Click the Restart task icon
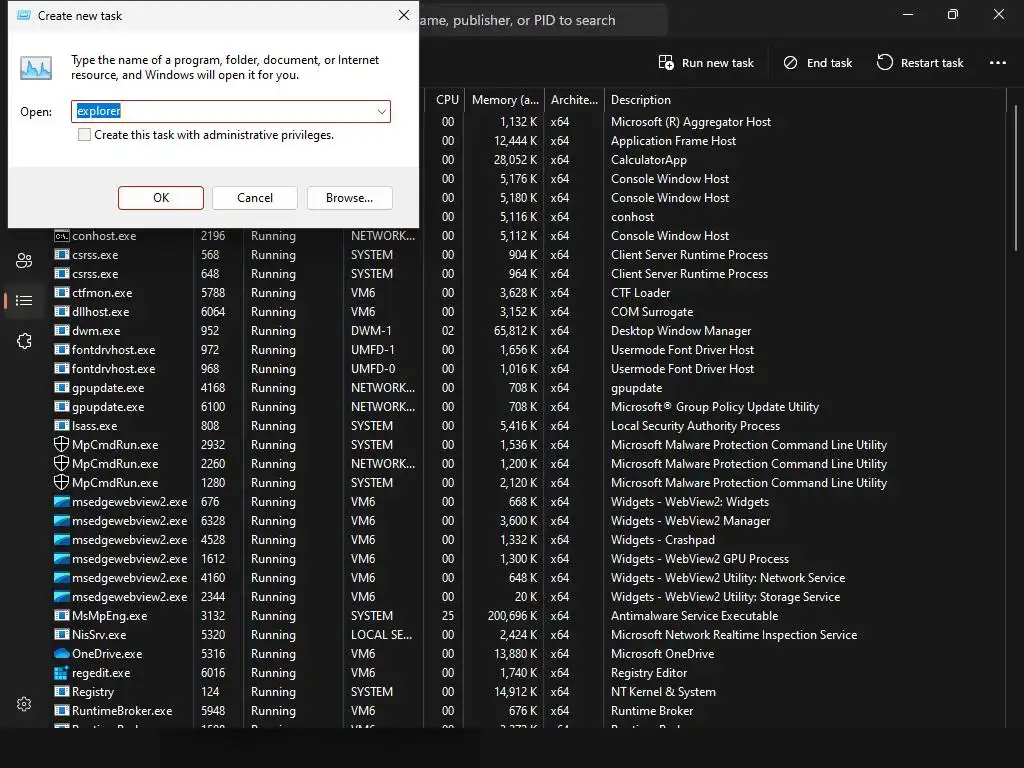Image resolution: width=1024 pixels, height=768 pixels. point(884,63)
